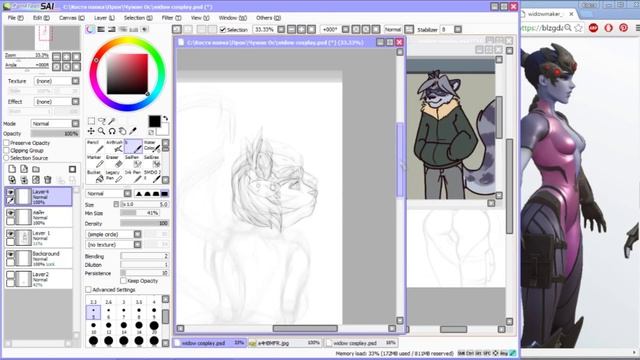
Task: Open the Filter menu
Action: click(x=171, y=18)
